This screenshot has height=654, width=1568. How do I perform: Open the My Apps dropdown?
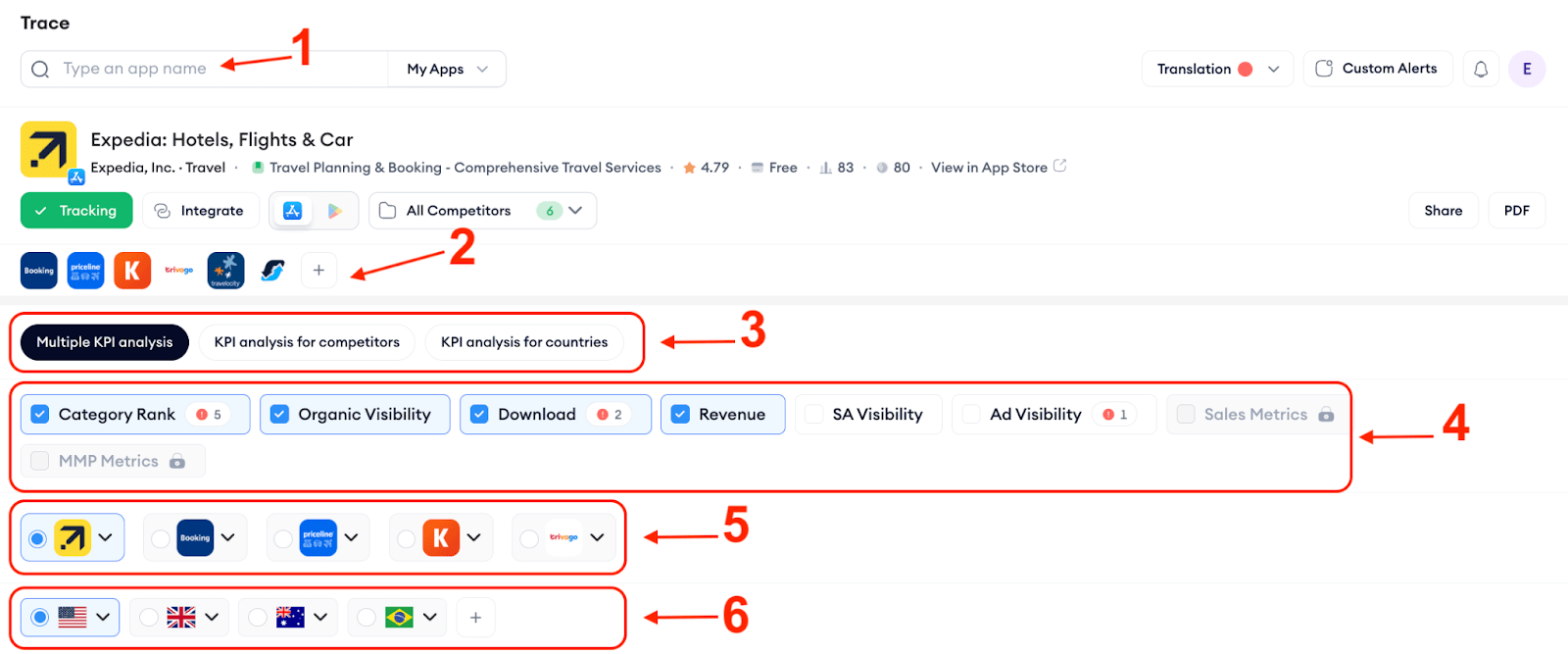pos(447,70)
